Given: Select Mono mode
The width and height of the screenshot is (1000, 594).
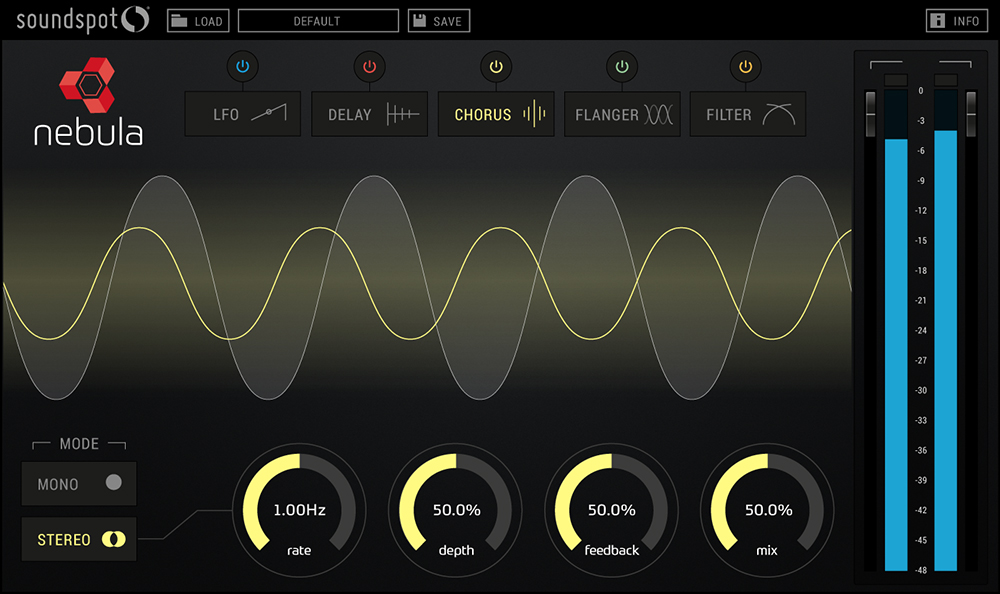Looking at the screenshot, I should pos(79,484).
